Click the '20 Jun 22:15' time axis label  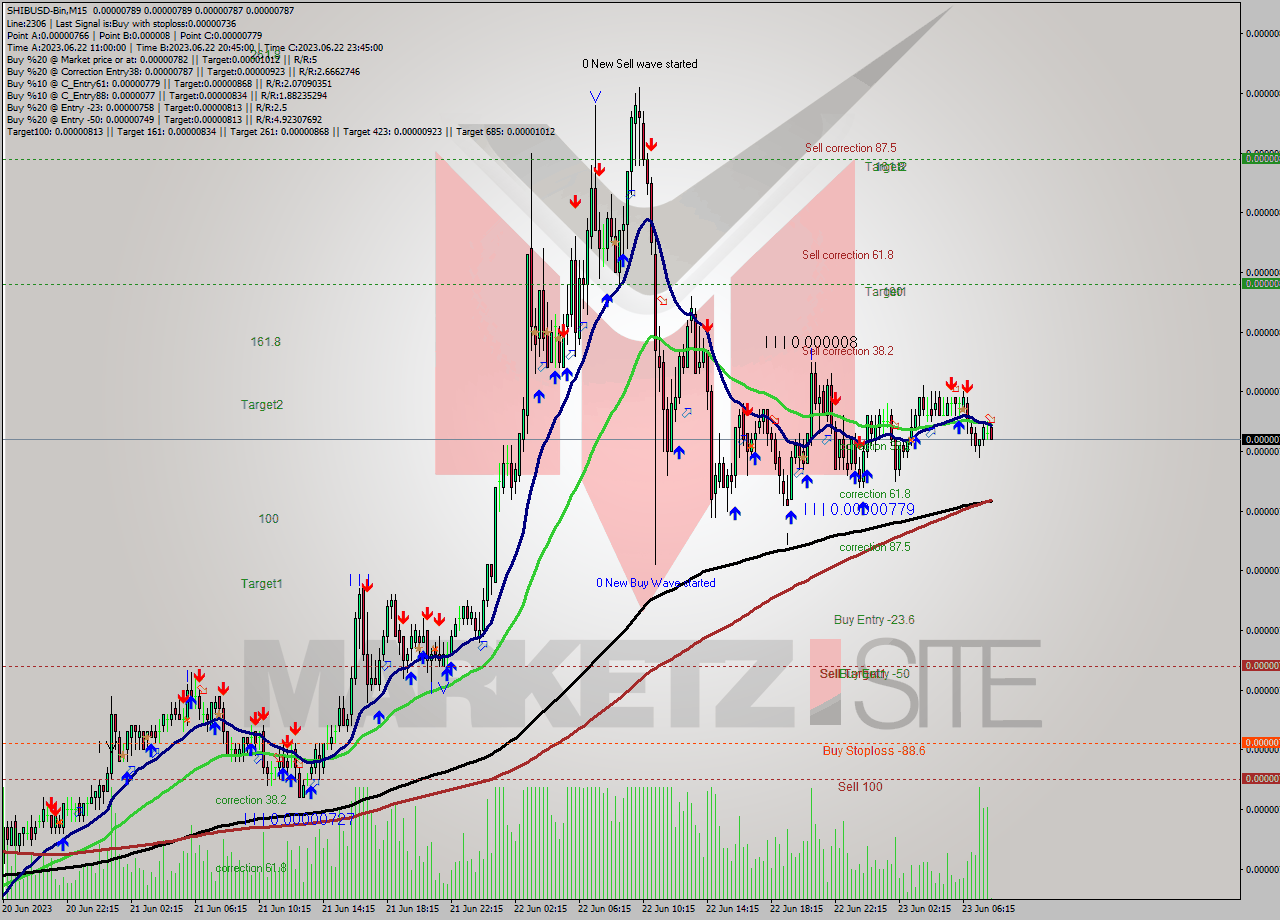[x=93, y=909]
